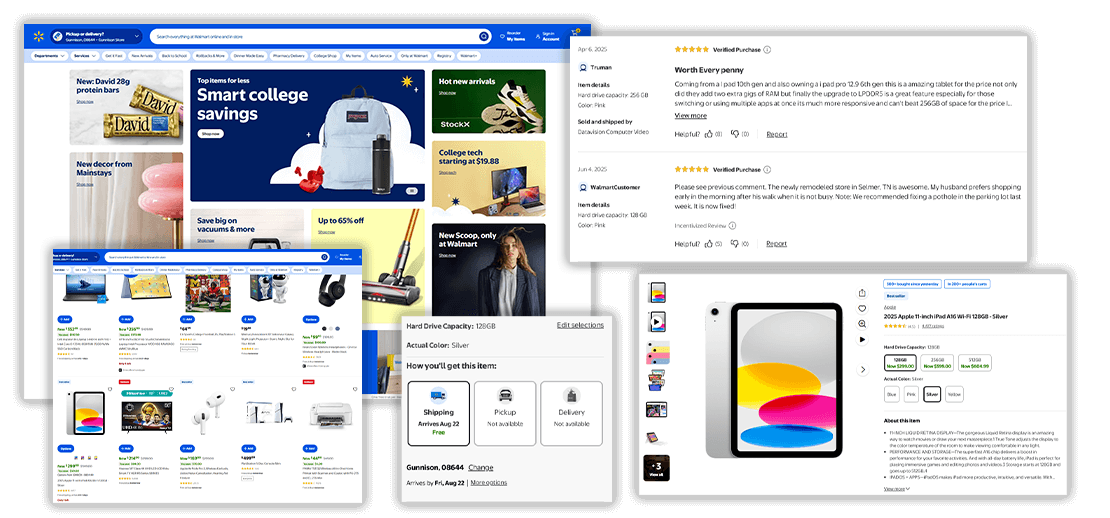Click Edit selections link

tap(580, 325)
